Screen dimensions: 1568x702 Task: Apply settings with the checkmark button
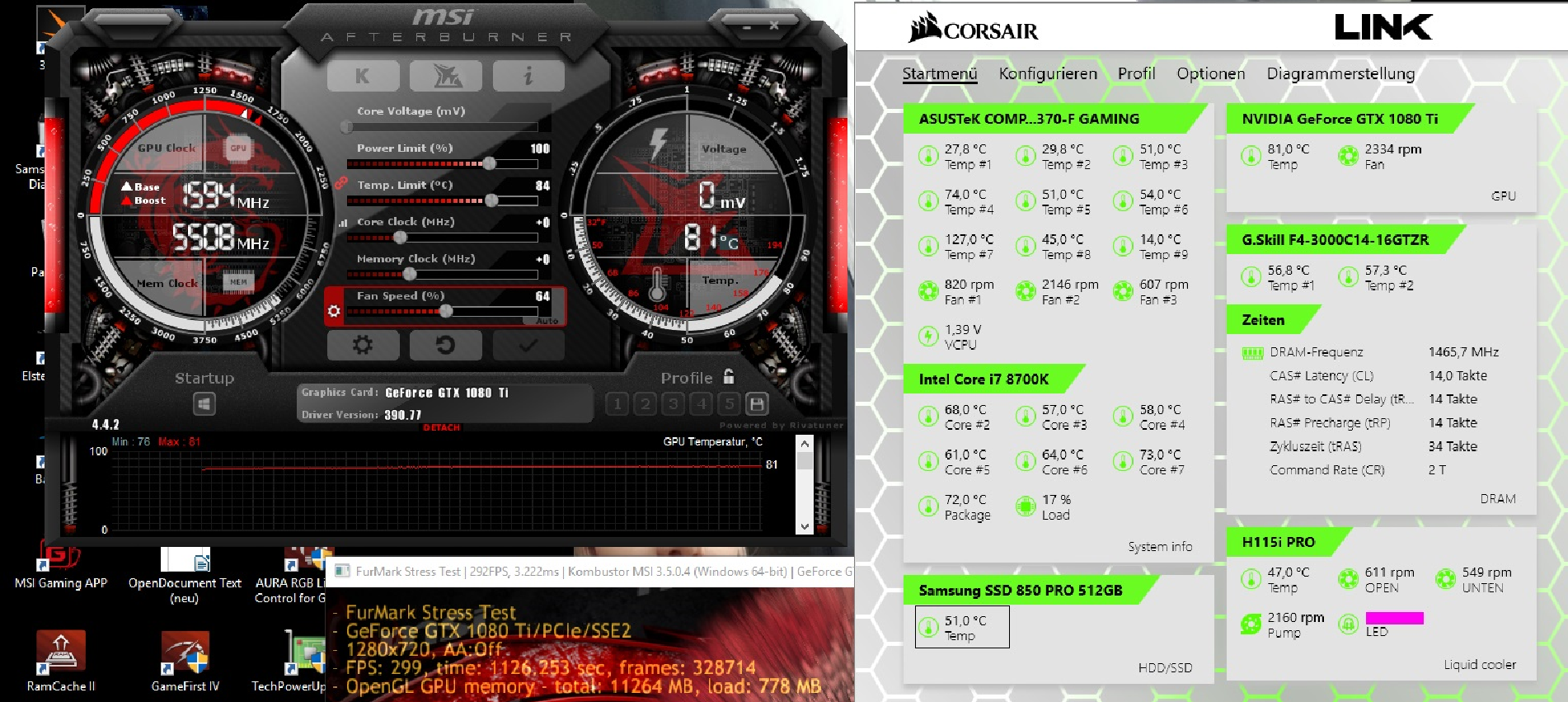tap(528, 345)
